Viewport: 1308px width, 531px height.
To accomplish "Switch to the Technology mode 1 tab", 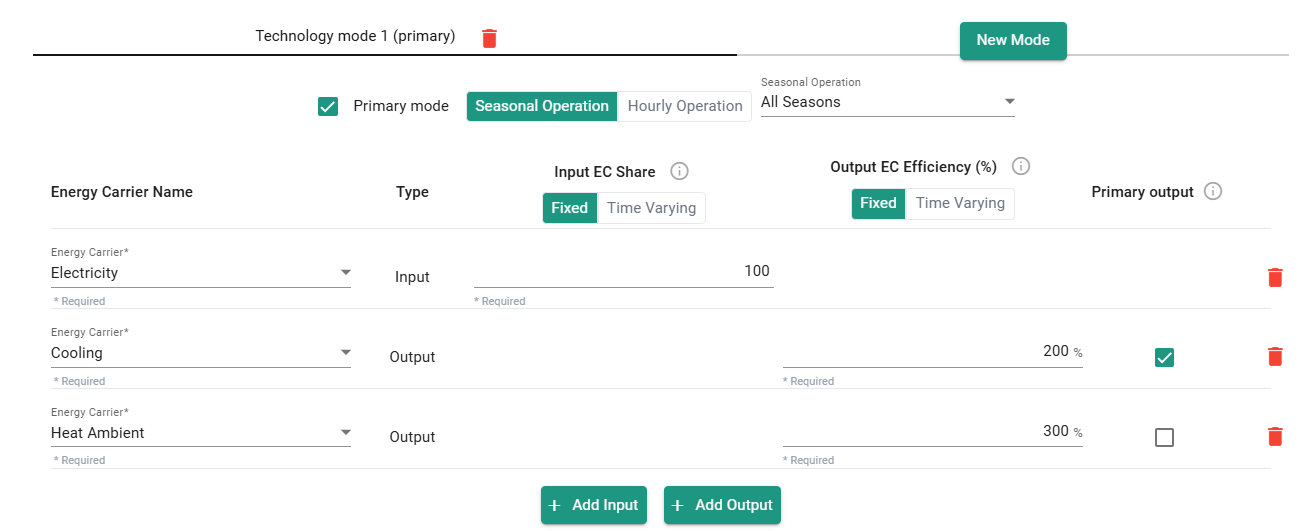I will coord(355,37).
